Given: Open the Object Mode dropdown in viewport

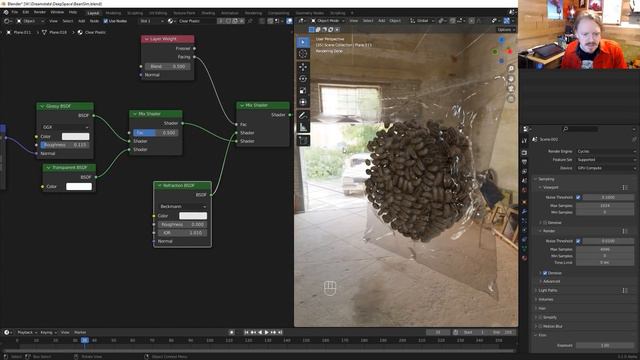Looking at the screenshot, I should pos(328,20).
